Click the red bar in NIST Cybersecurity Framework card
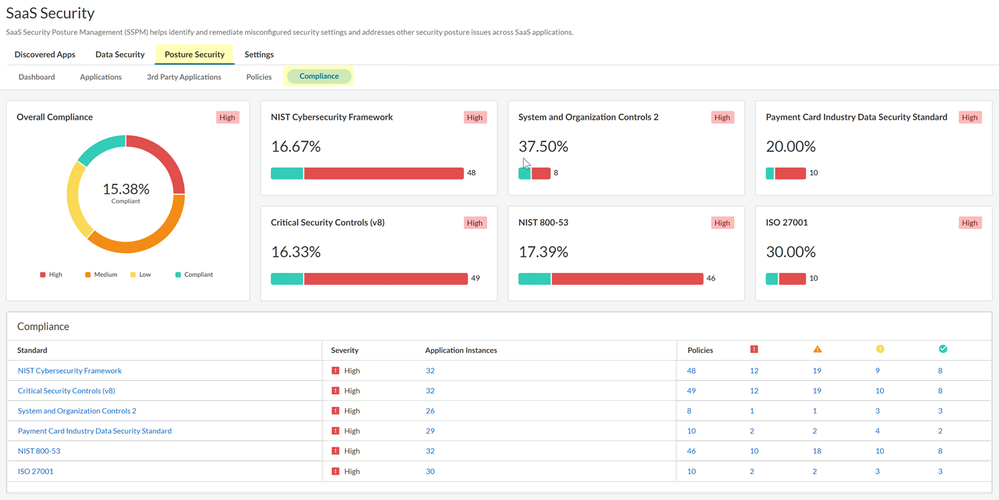The image size is (999, 500). tap(383, 173)
